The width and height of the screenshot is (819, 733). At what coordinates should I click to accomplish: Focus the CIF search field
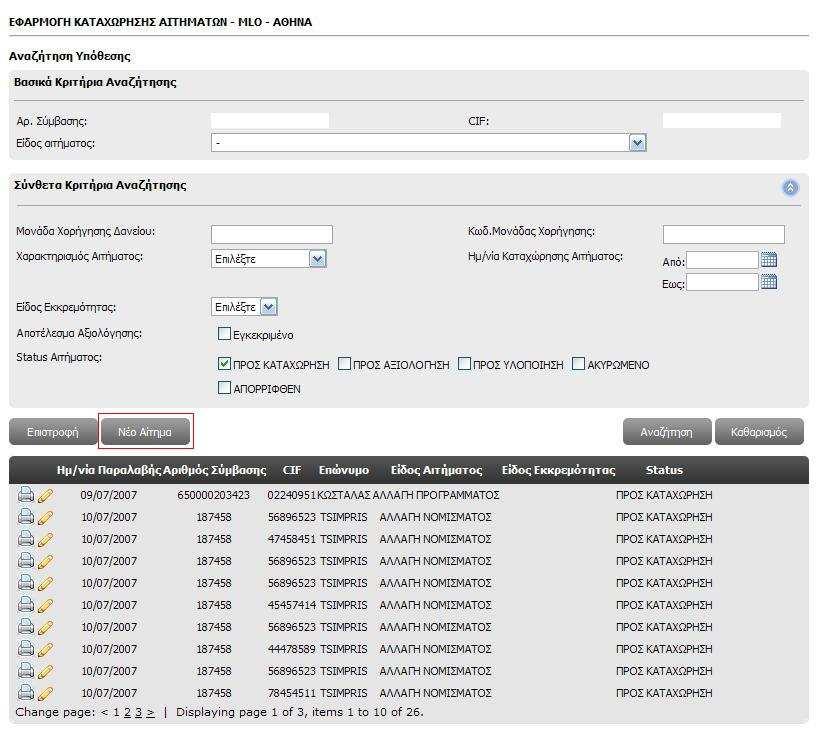point(722,121)
